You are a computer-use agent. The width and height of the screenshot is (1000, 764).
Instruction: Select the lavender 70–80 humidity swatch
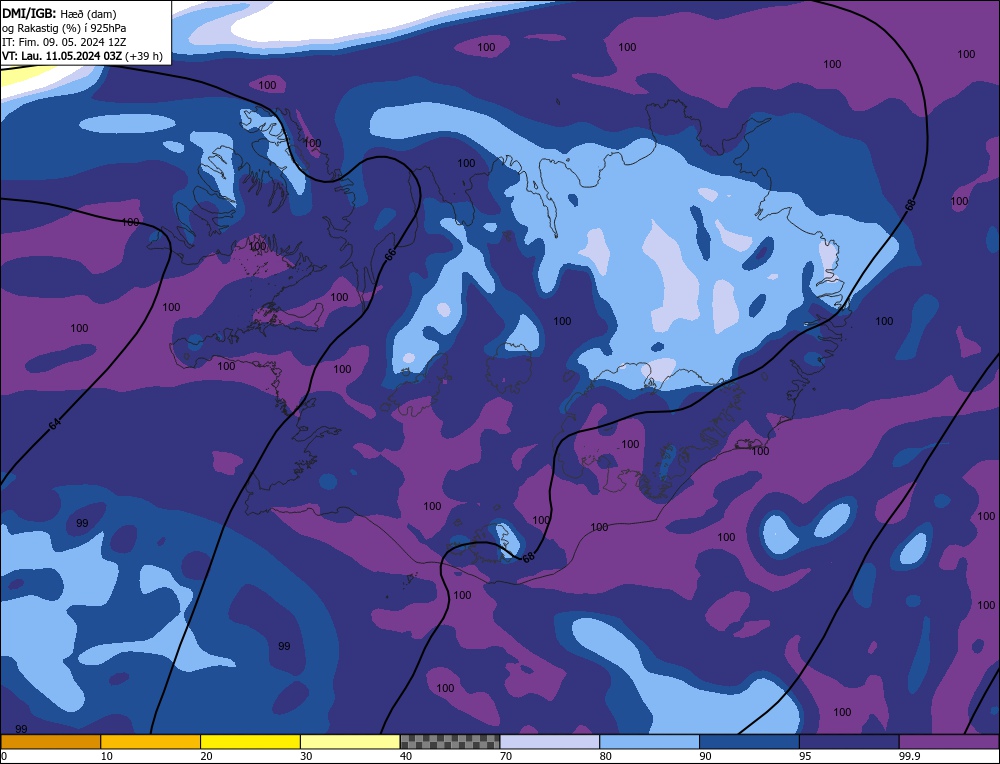pyautogui.click(x=550, y=742)
